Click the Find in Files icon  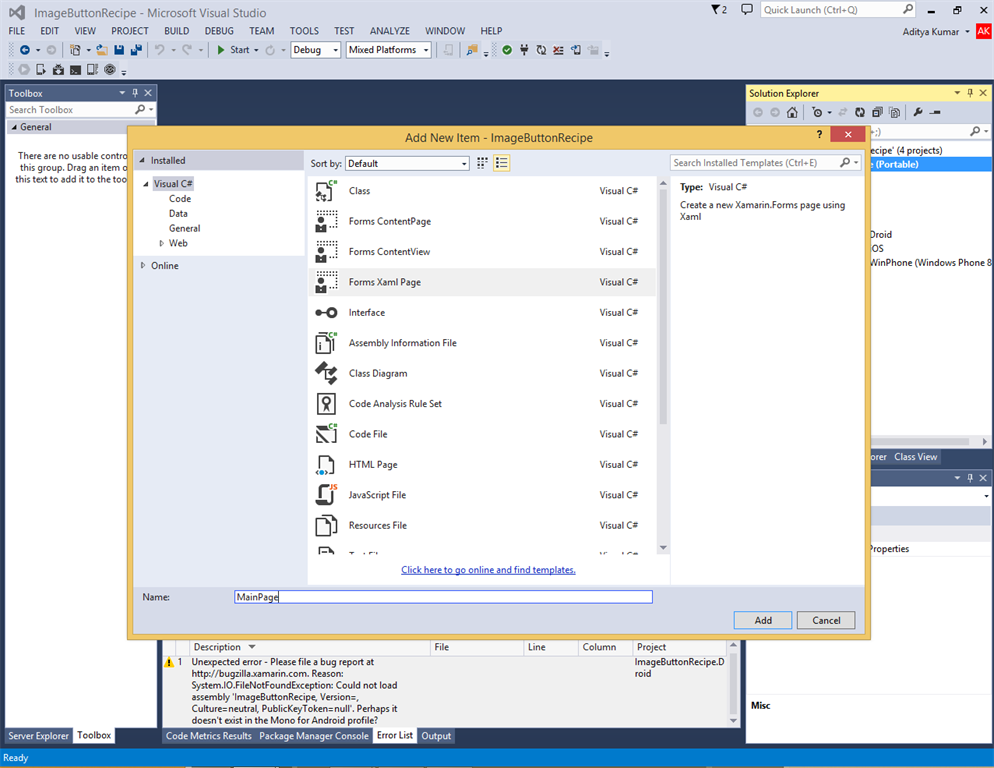472,50
